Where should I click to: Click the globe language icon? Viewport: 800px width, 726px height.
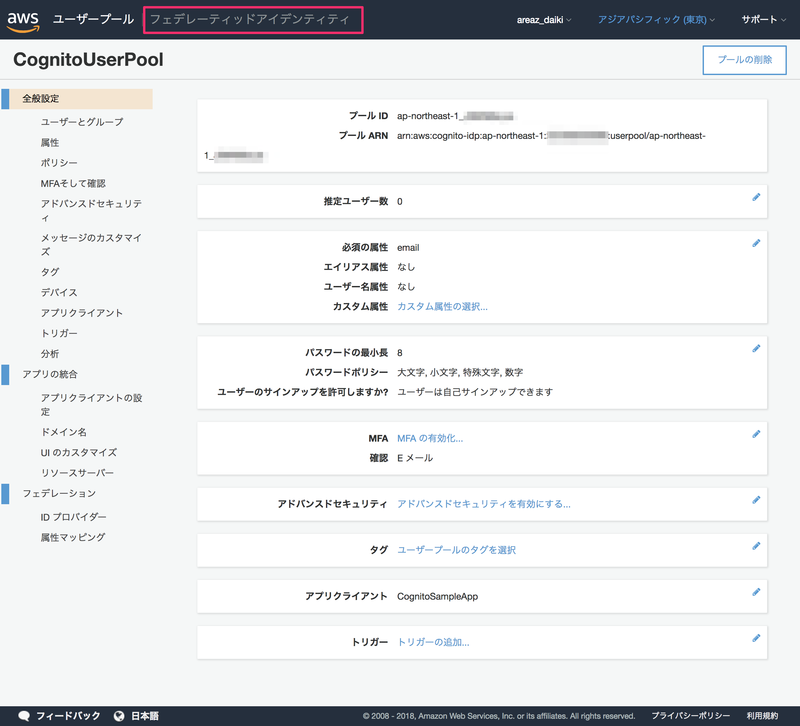[x=119, y=716]
